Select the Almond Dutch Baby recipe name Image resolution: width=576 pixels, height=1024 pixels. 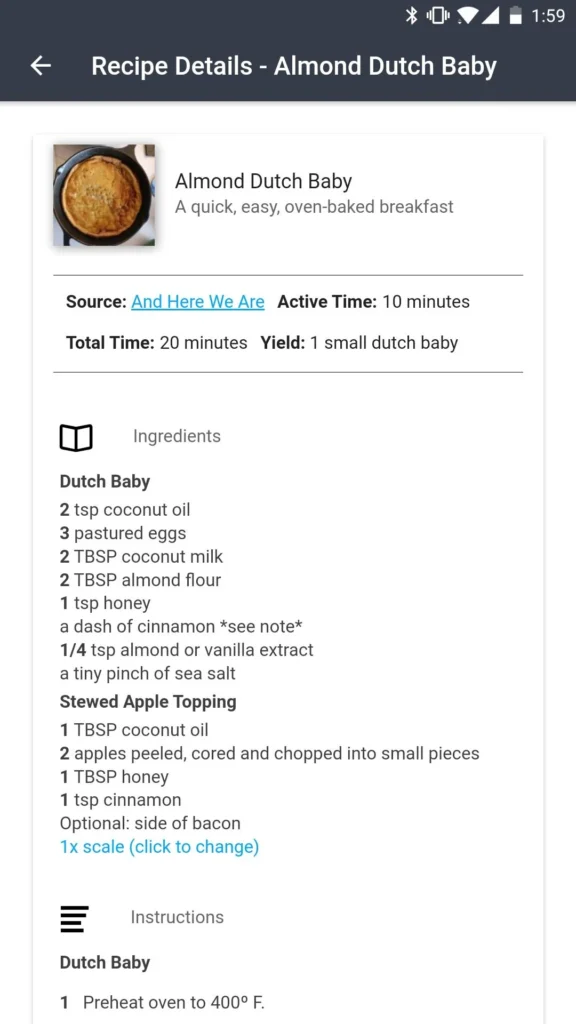pos(263,181)
